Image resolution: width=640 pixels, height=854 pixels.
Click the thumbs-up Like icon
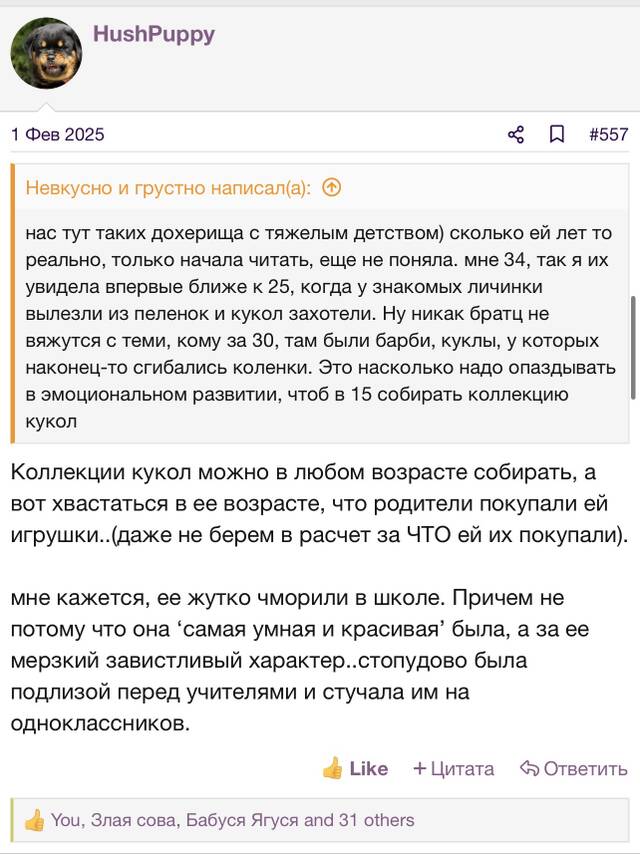[332, 768]
